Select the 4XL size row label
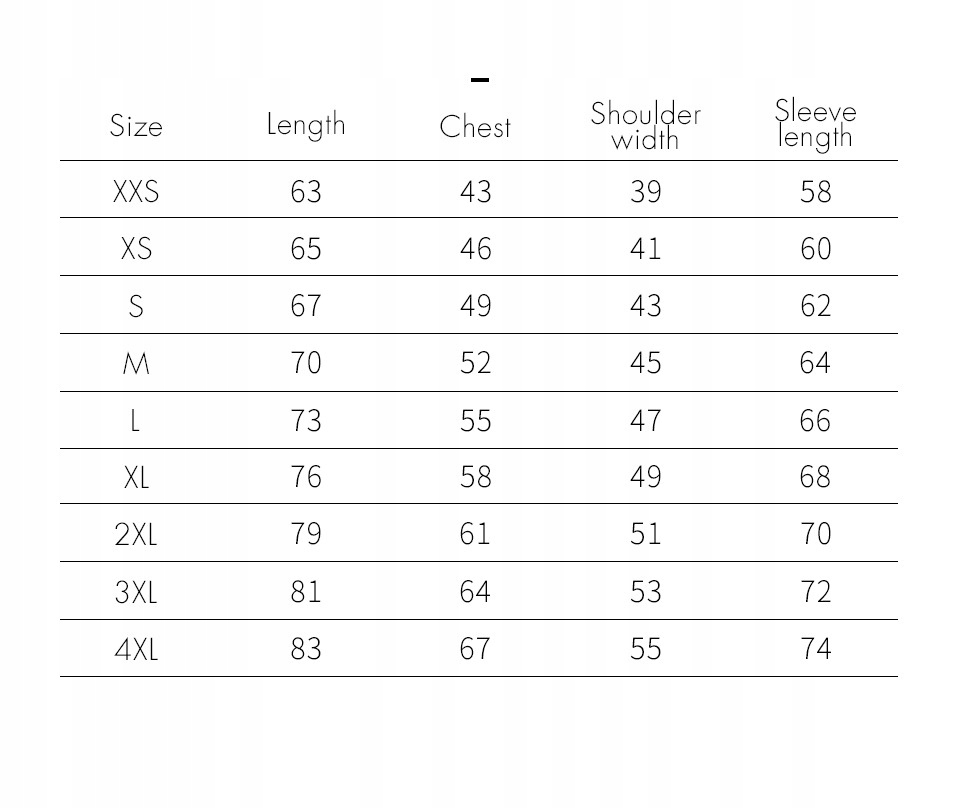Viewport: 960px width, 808px height. click(x=136, y=649)
